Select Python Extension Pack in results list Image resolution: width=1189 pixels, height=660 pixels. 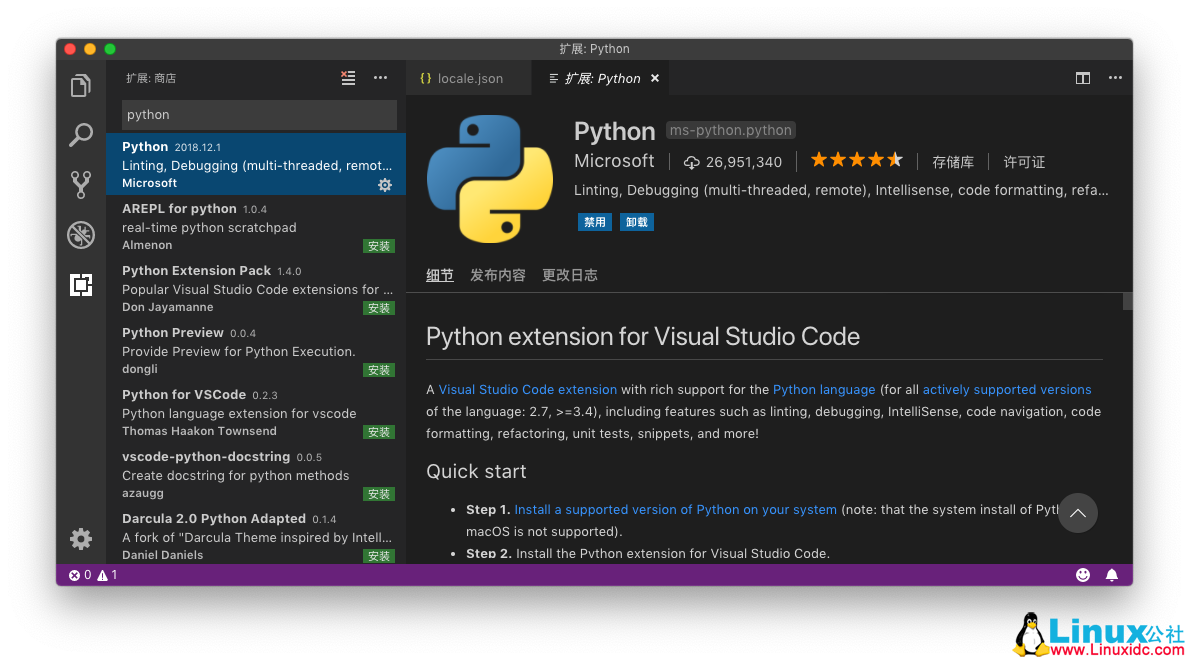(256, 289)
